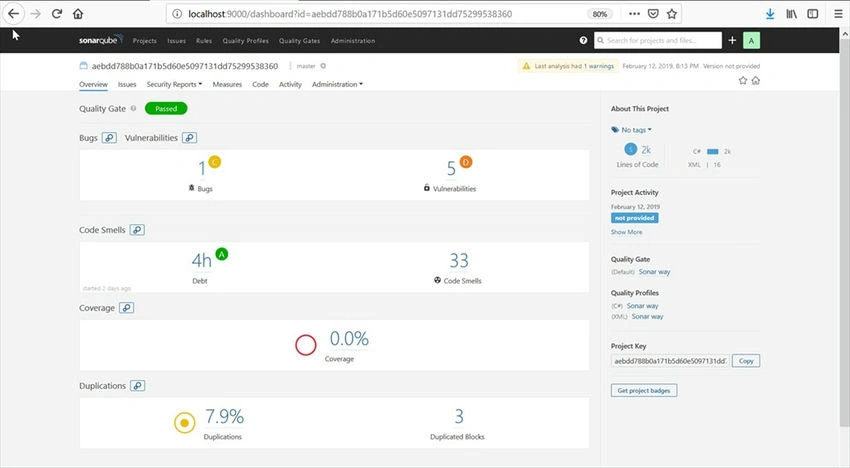Expand the project Administration dropdown

(337, 85)
